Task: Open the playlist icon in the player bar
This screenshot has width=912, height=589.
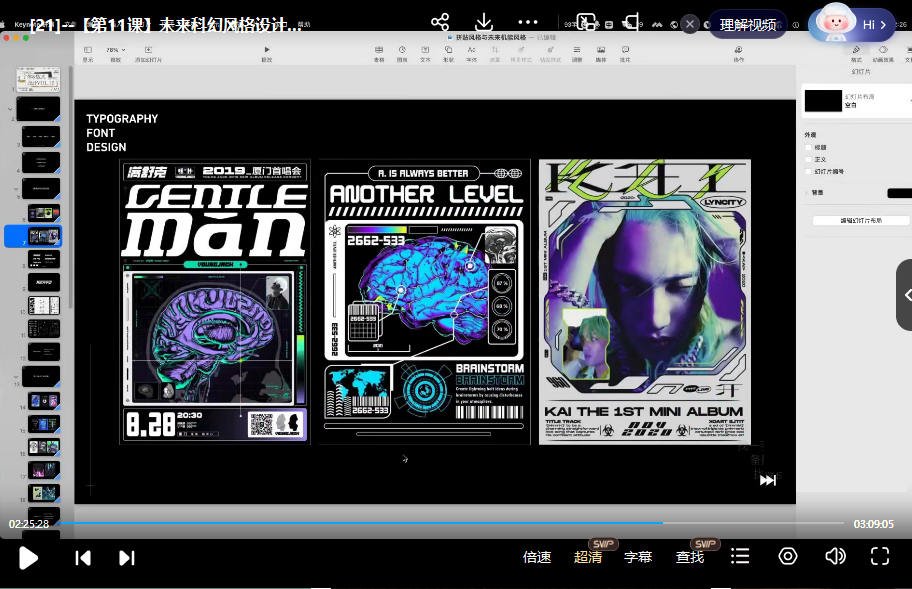Action: 740,556
